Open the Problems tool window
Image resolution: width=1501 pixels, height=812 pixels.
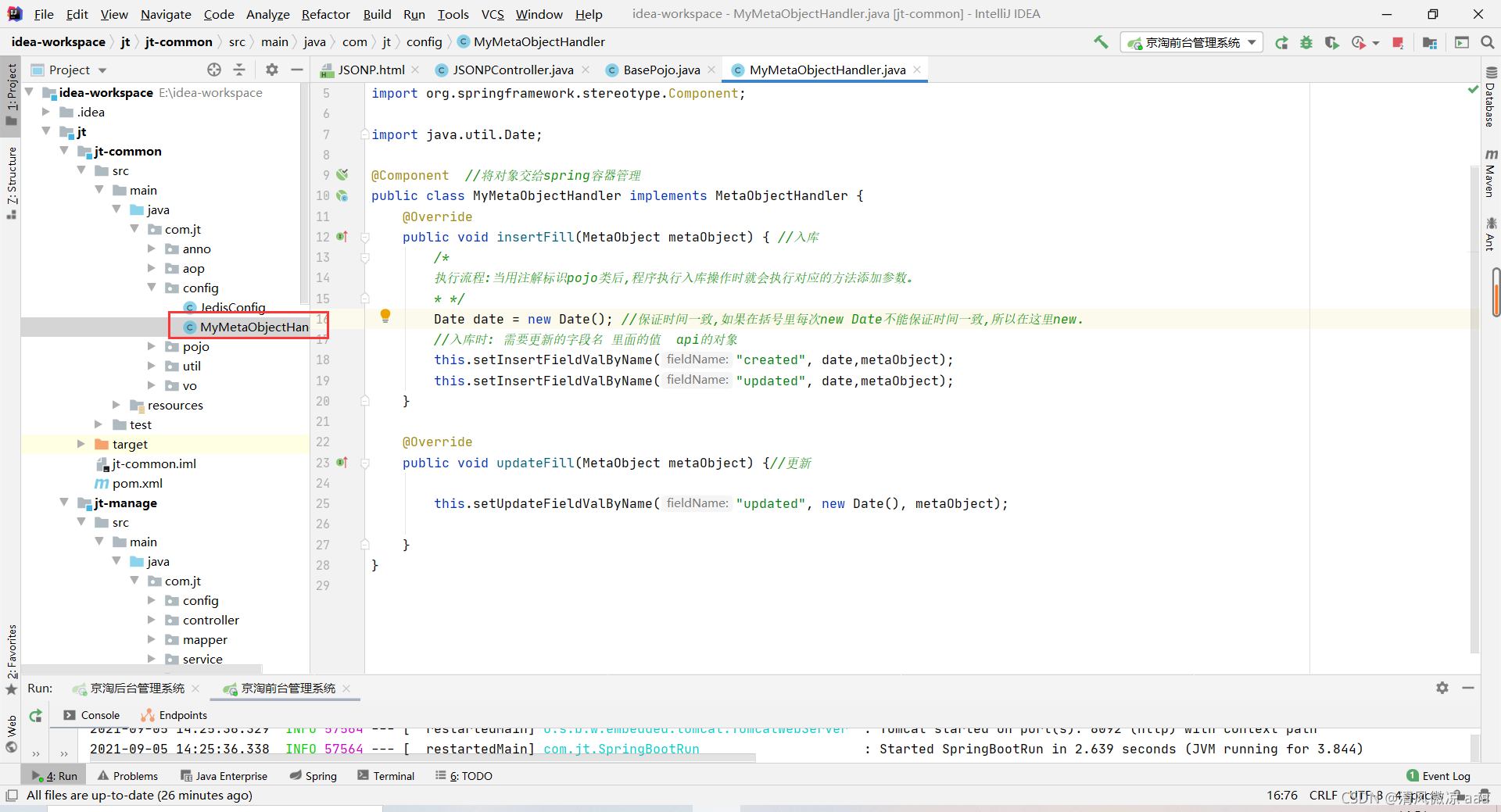[127, 776]
